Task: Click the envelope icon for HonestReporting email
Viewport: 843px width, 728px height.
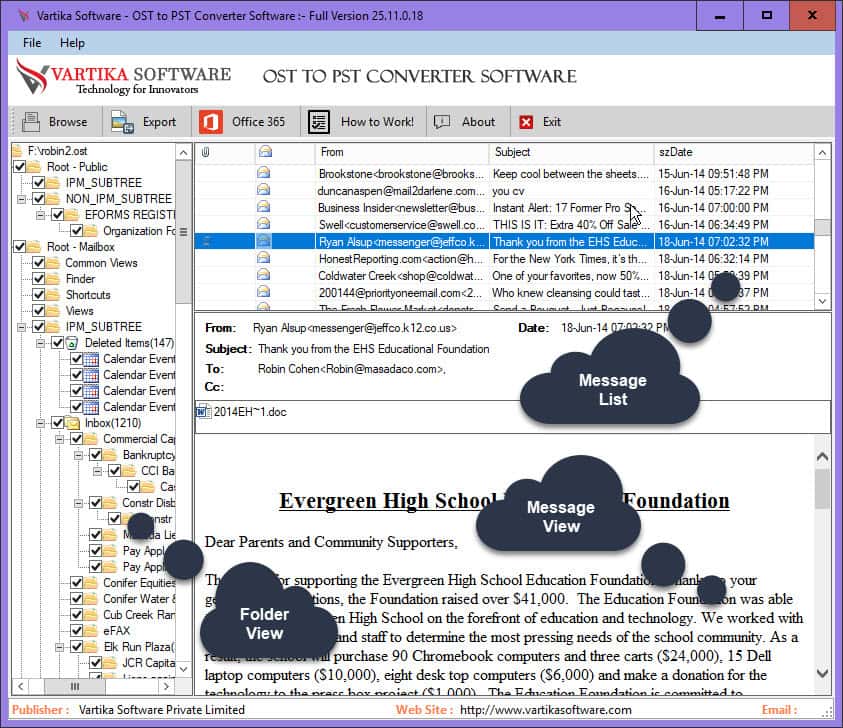Action: [263, 259]
